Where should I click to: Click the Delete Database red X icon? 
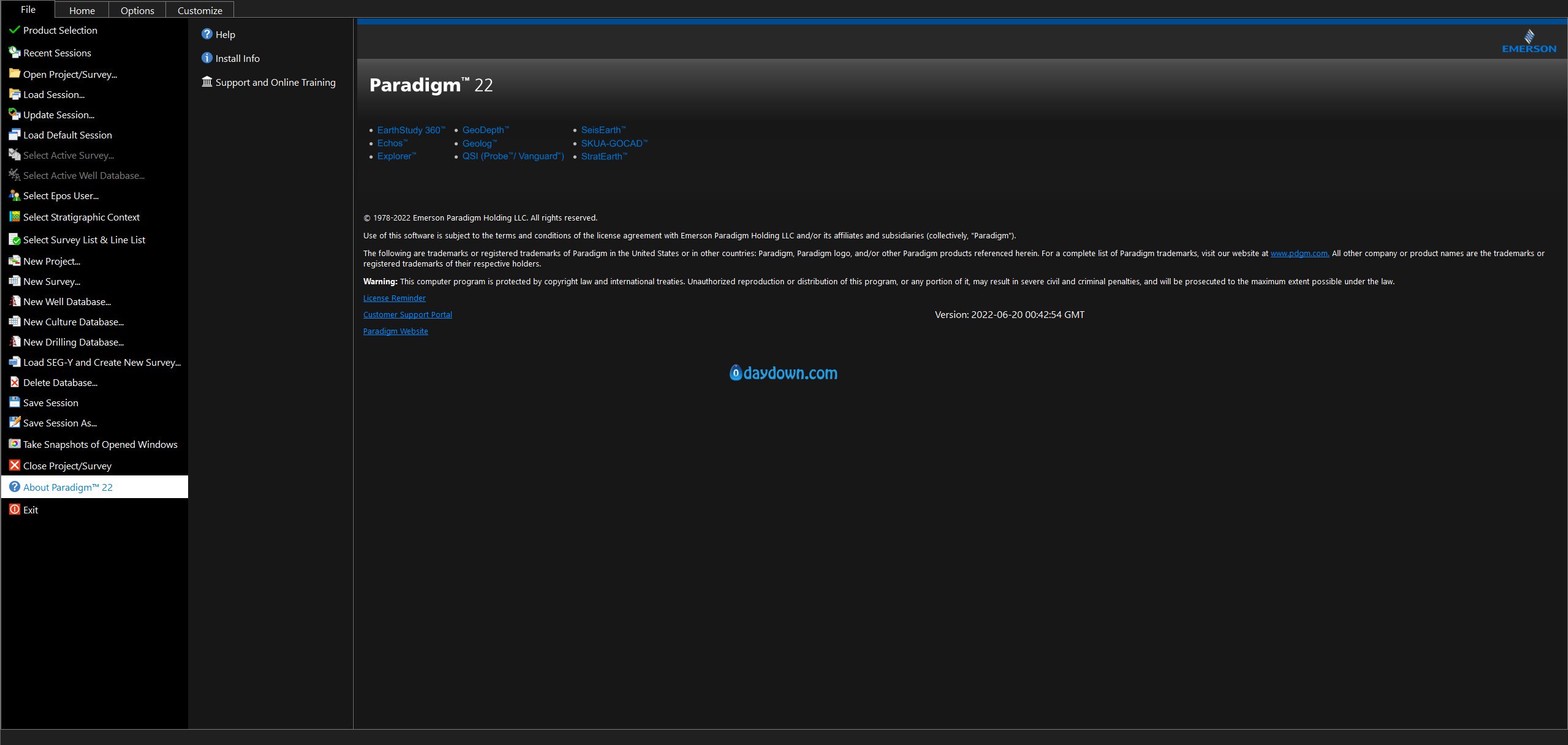[x=15, y=382]
